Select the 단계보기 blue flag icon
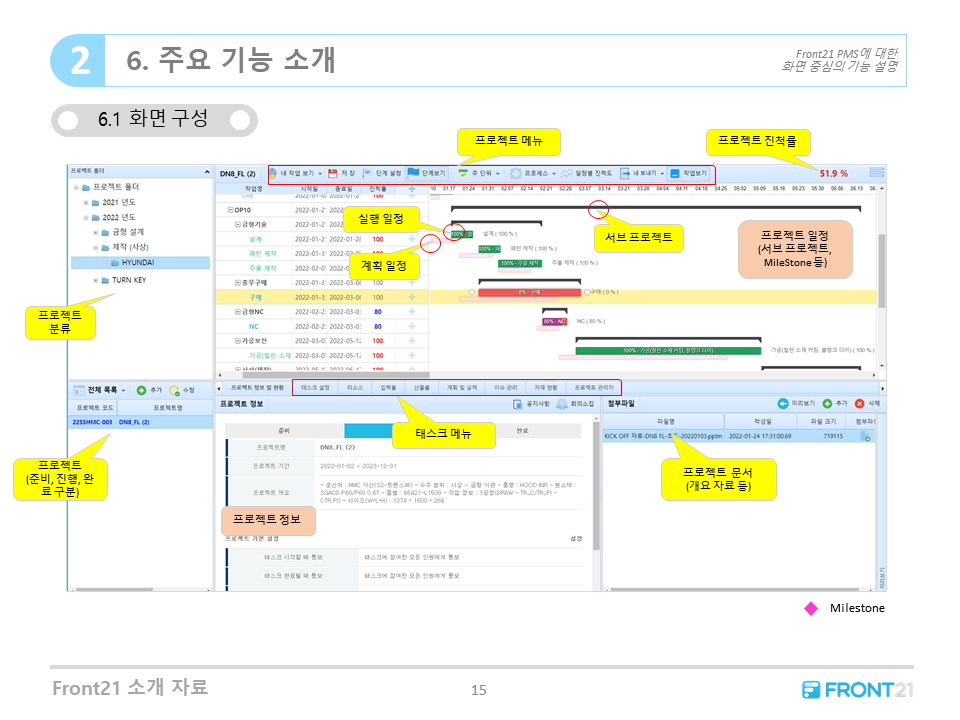The height and width of the screenshot is (720, 960). (413, 173)
